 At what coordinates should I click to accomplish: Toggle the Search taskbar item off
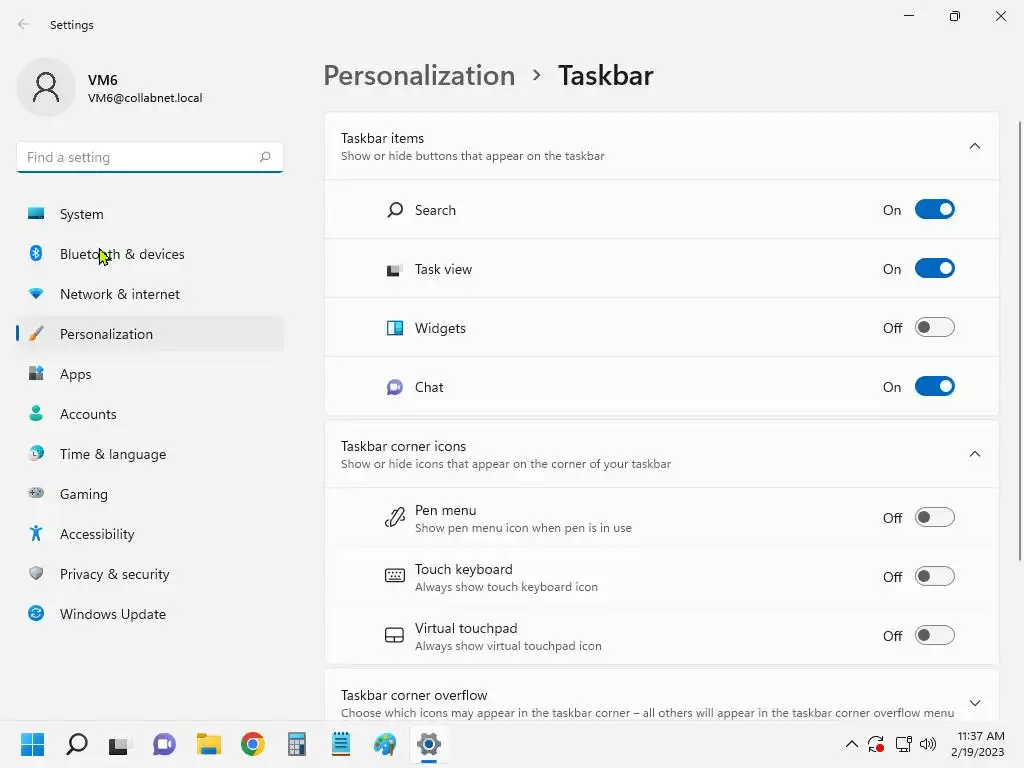935,210
